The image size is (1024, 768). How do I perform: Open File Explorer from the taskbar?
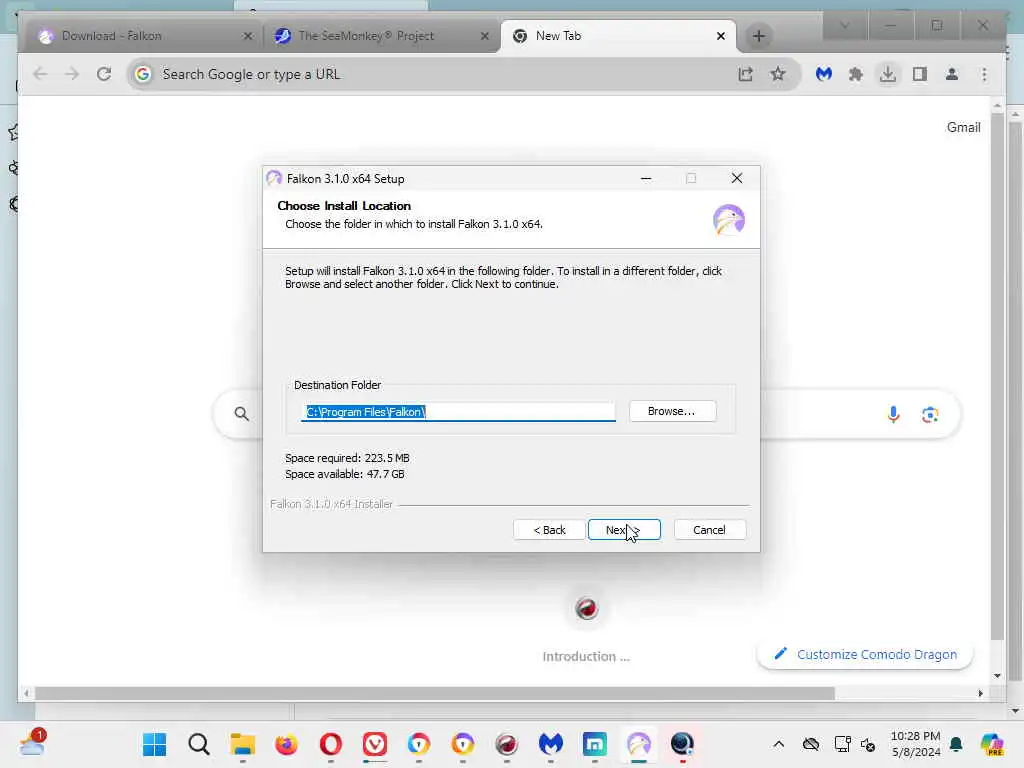point(242,744)
